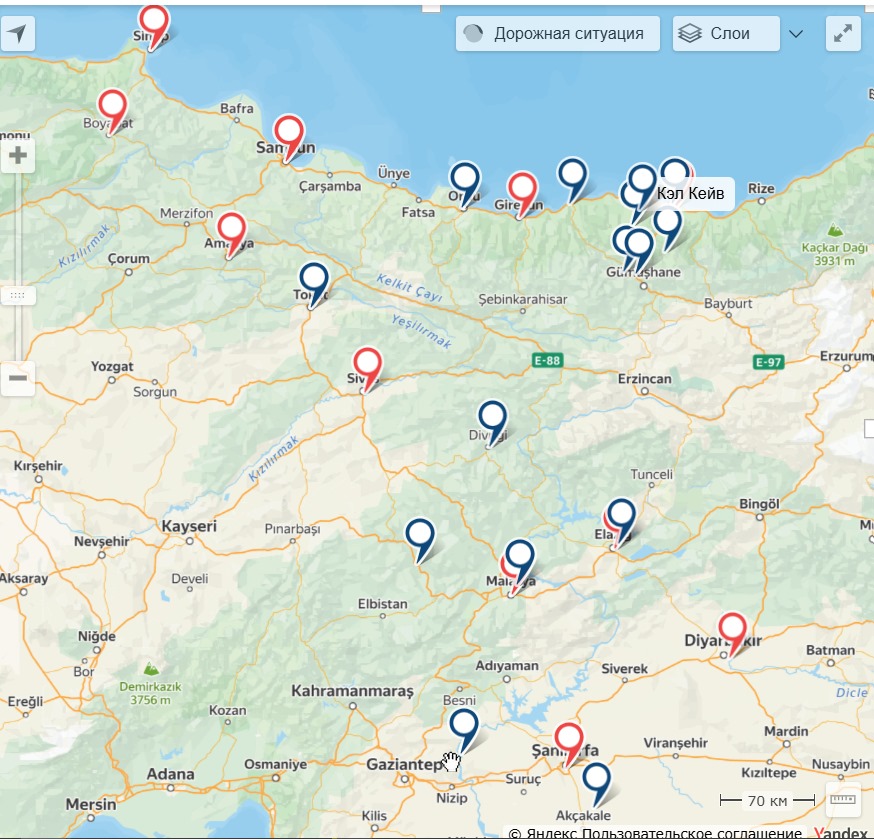Activate the ruler distance tool
This screenshot has height=839, width=874.
843,800
